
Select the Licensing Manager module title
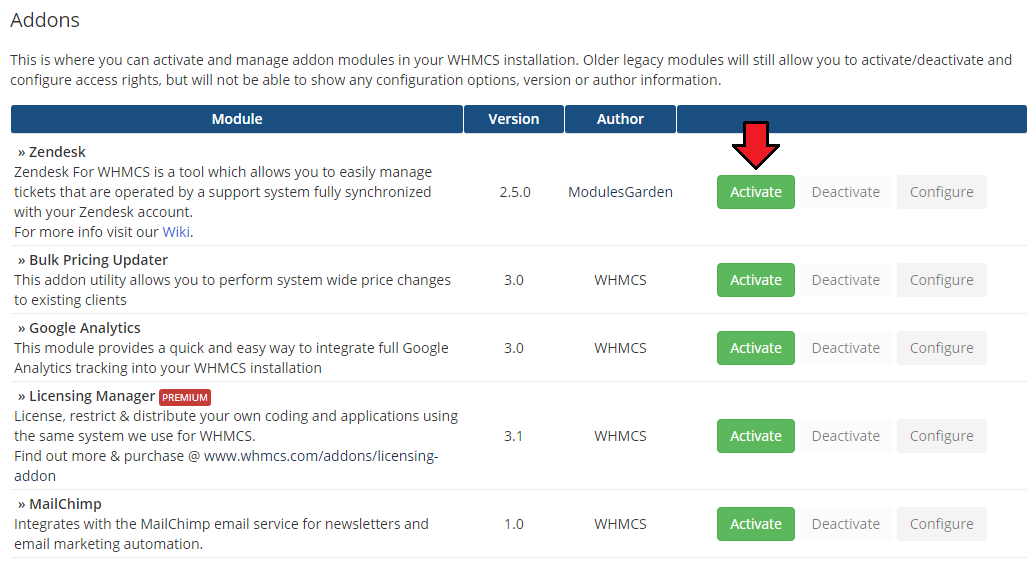91,396
